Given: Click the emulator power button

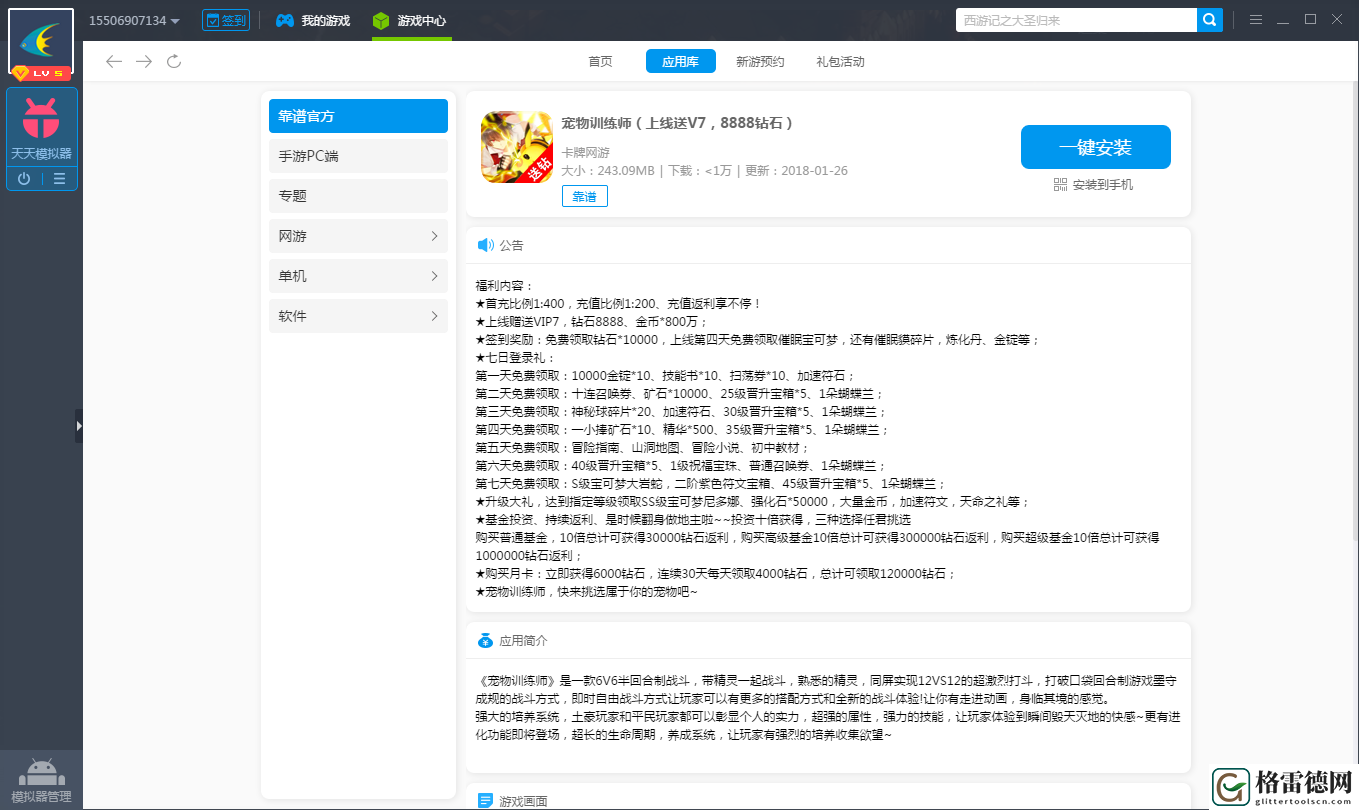Looking at the screenshot, I should click(24, 179).
